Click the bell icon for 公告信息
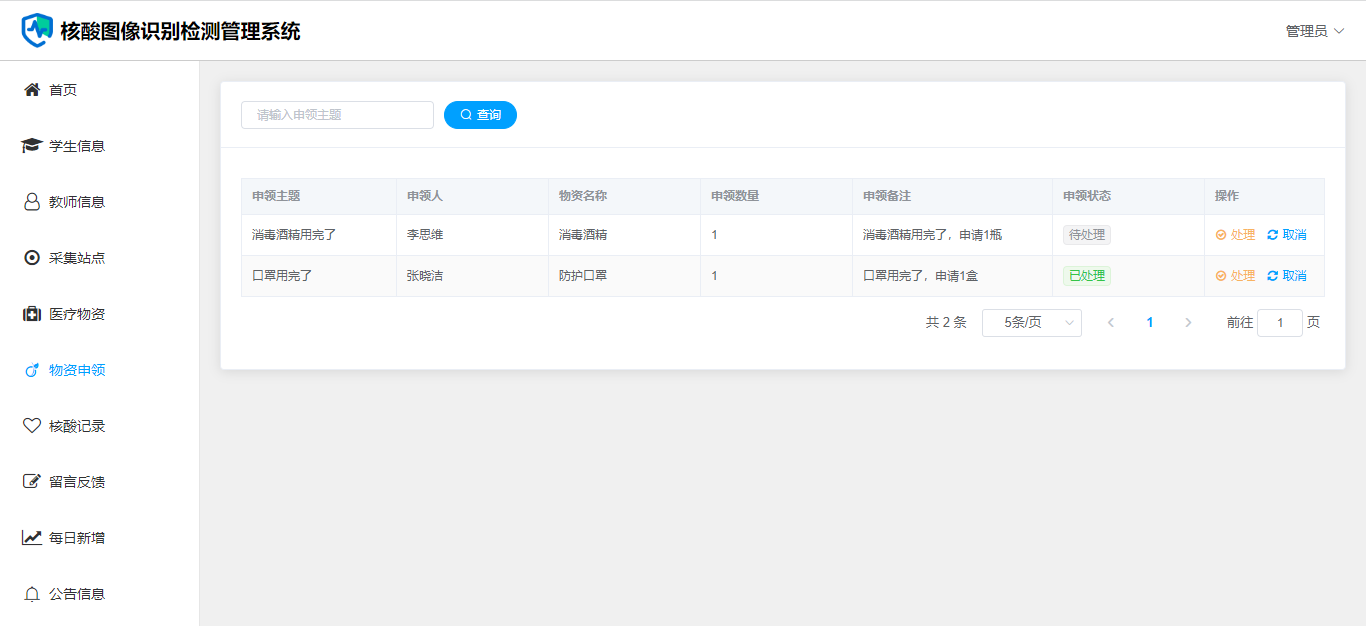This screenshot has height=626, width=1366. [32, 594]
